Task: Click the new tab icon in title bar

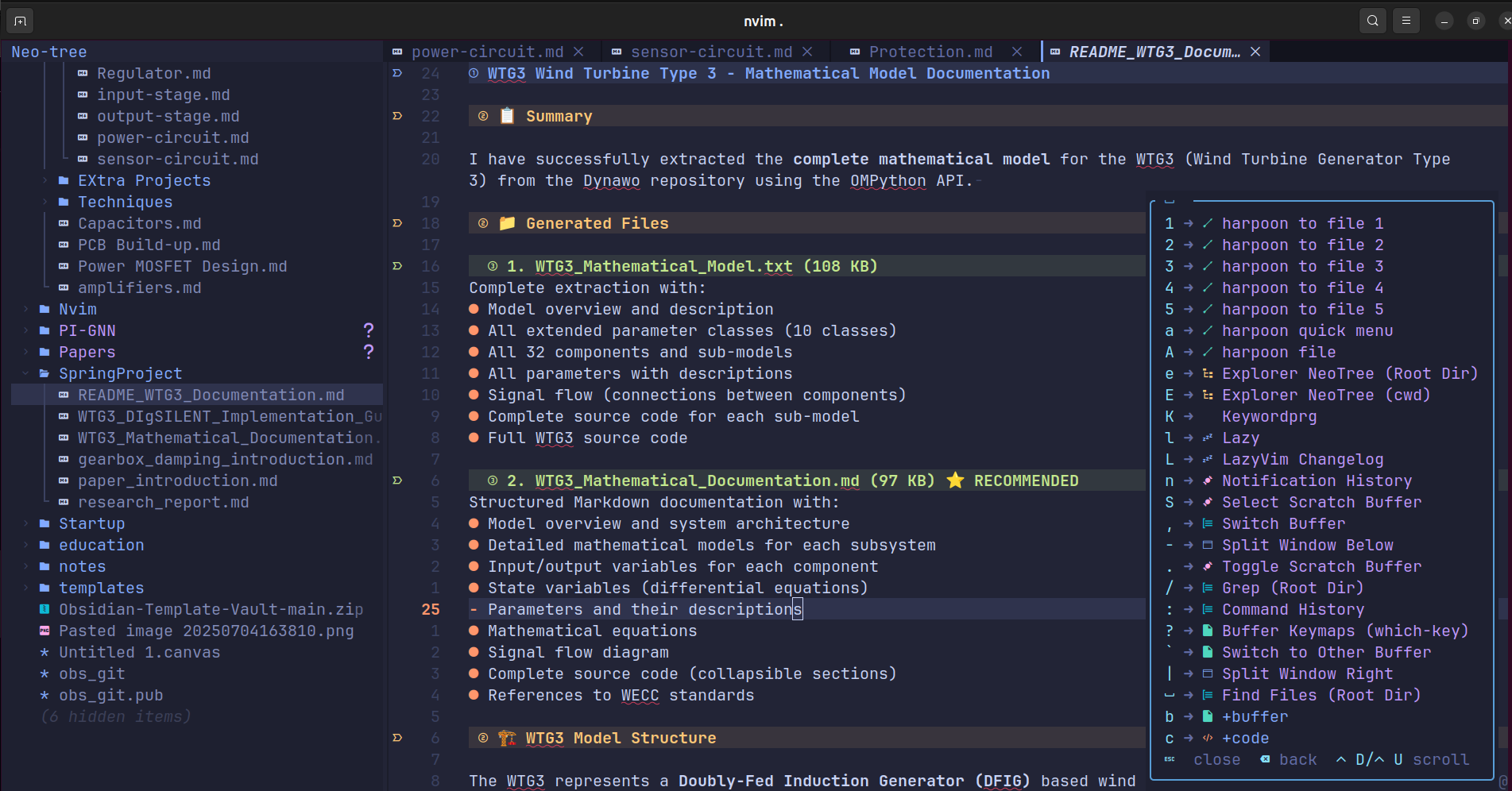Action: [x=20, y=21]
